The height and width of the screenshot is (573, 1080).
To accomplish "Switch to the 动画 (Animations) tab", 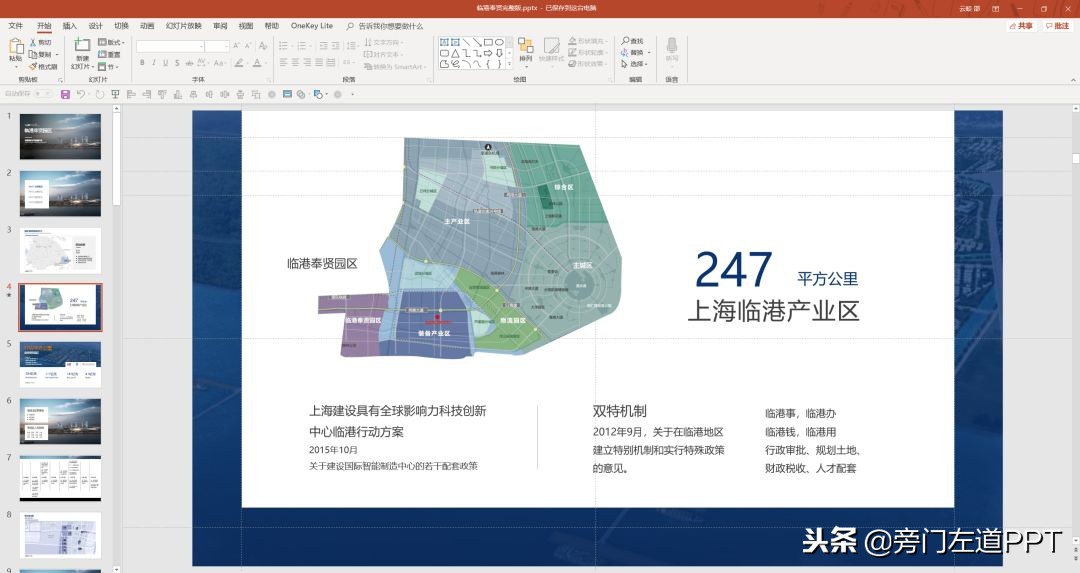I will 147,25.
